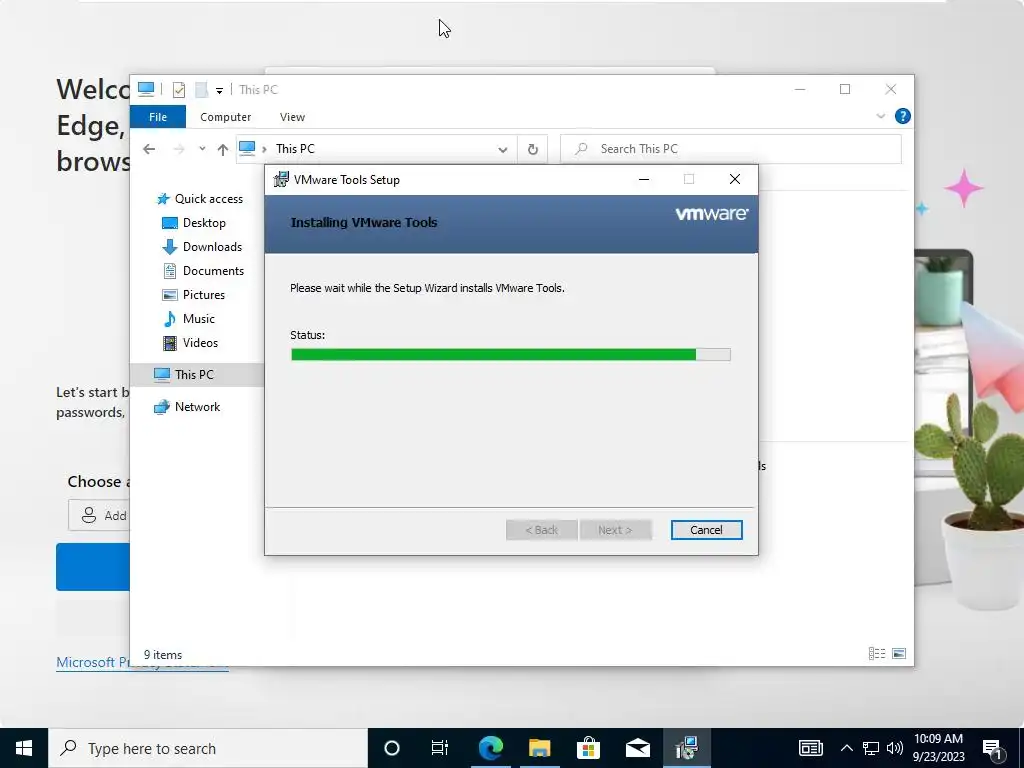Screen dimensions: 1024x768
Task: Switch to details view in Explorer status bar
Action: pos(876,654)
